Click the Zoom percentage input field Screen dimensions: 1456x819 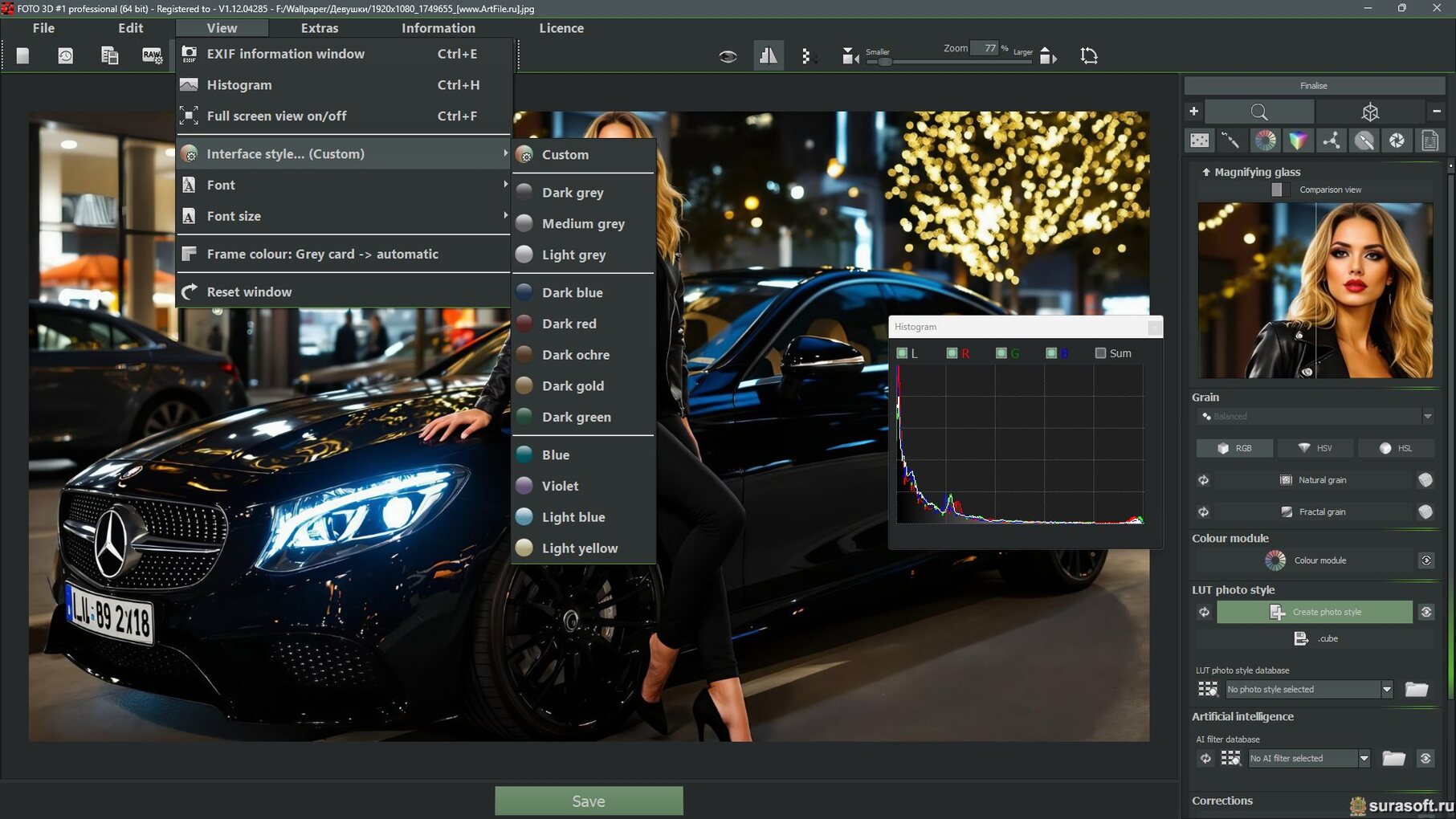point(984,48)
